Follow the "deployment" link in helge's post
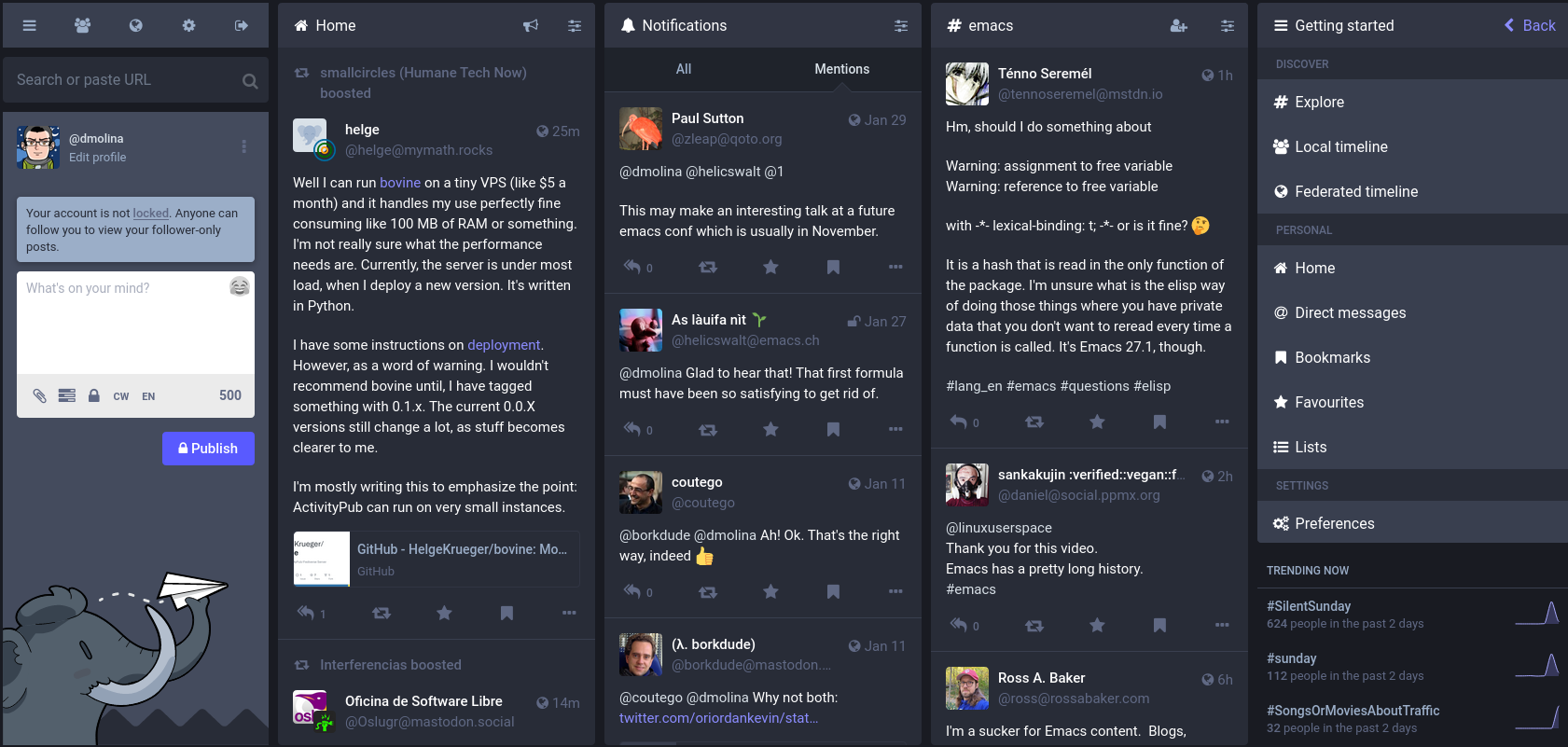Screen dimensions: 1568x747 [504, 345]
